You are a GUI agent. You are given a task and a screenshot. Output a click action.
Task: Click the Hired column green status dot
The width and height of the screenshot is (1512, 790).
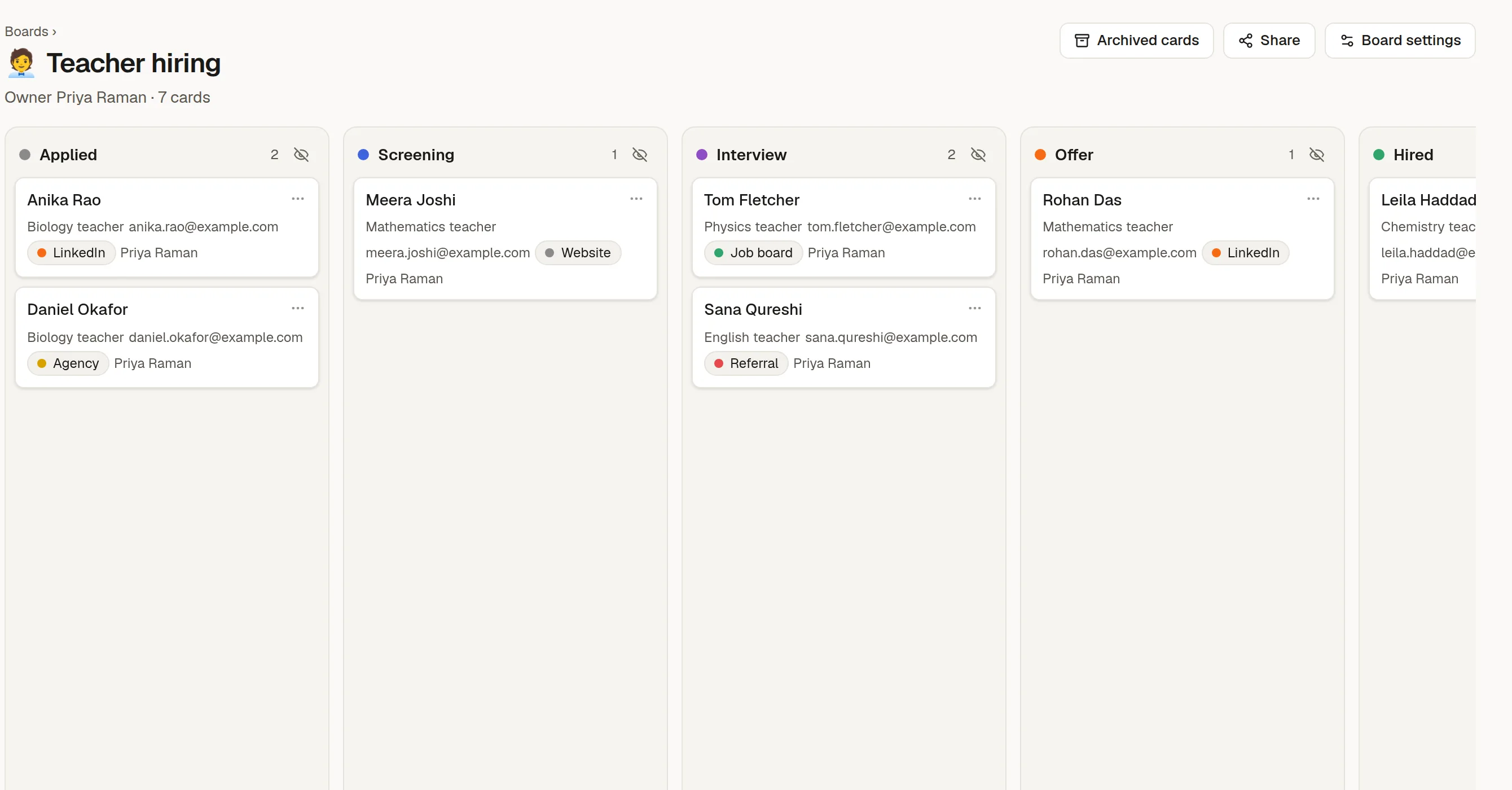(x=1379, y=155)
